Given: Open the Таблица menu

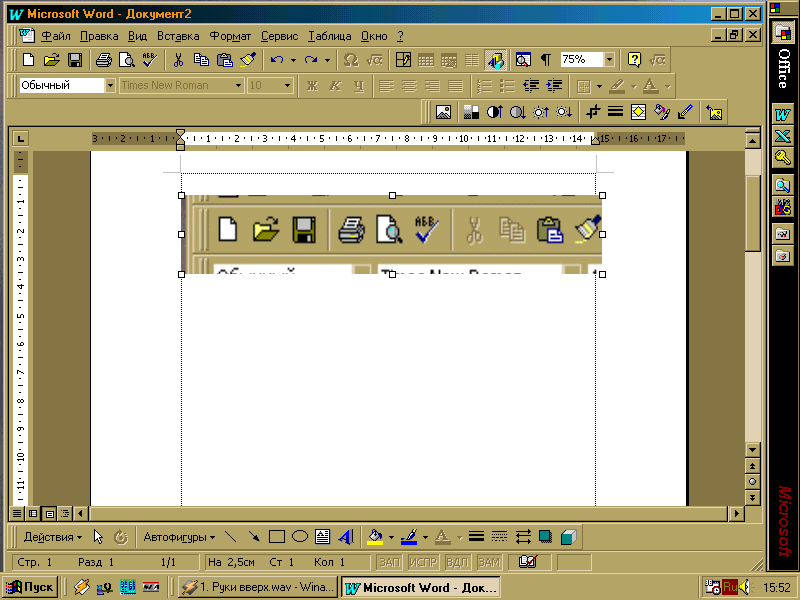Looking at the screenshot, I should (x=330, y=36).
